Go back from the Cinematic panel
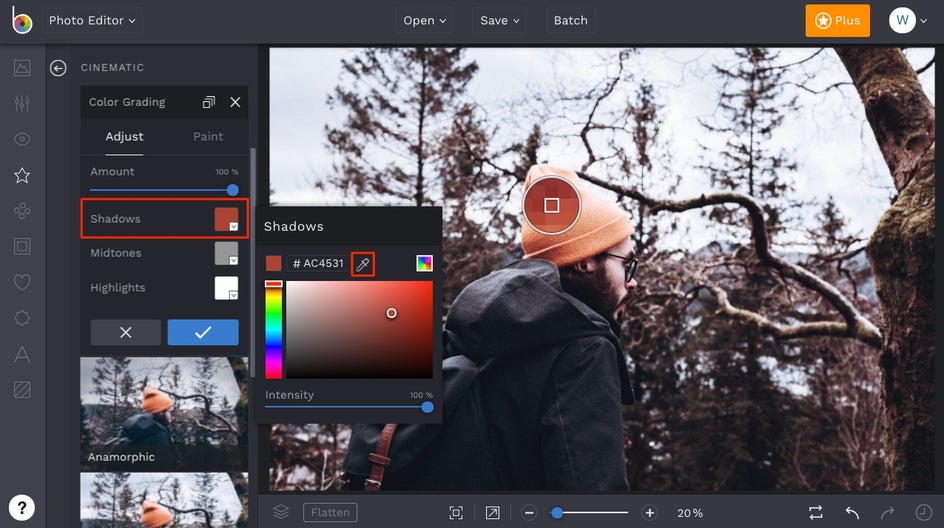Screen dimensions: 944x528 click(58, 68)
